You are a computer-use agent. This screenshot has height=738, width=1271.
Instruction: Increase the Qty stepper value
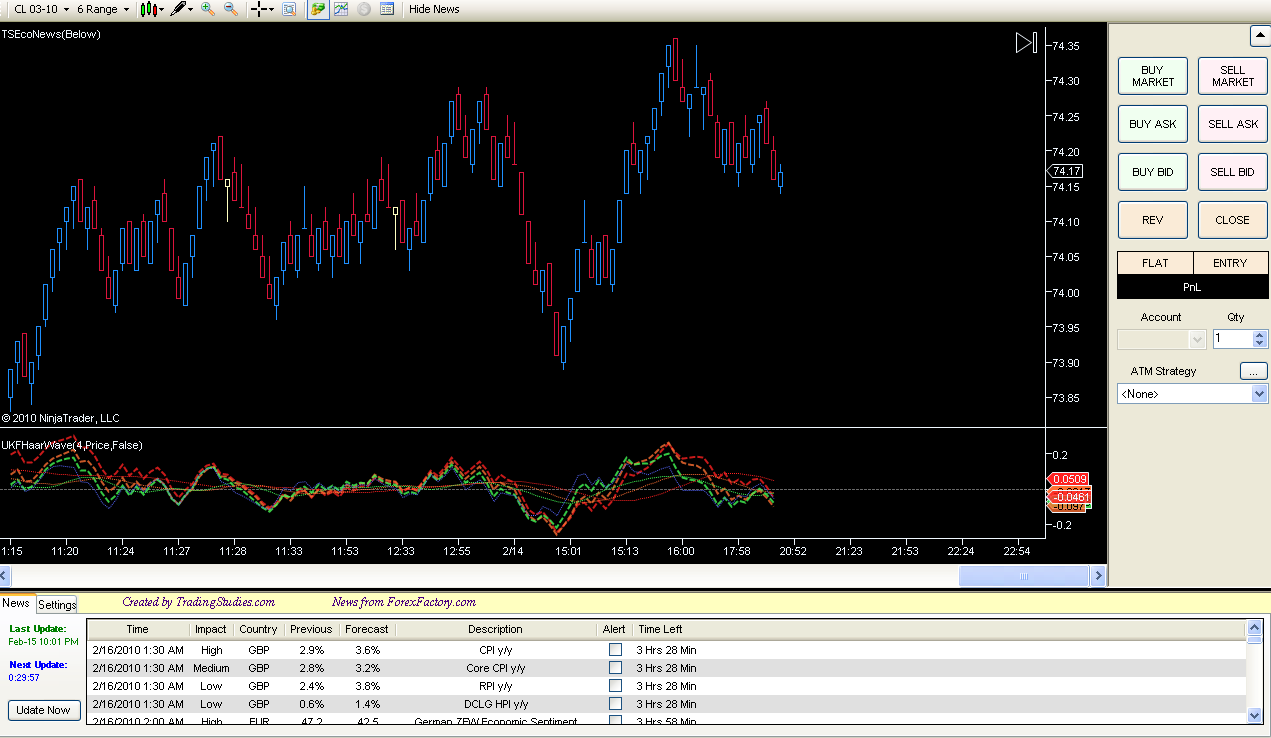(1260, 335)
